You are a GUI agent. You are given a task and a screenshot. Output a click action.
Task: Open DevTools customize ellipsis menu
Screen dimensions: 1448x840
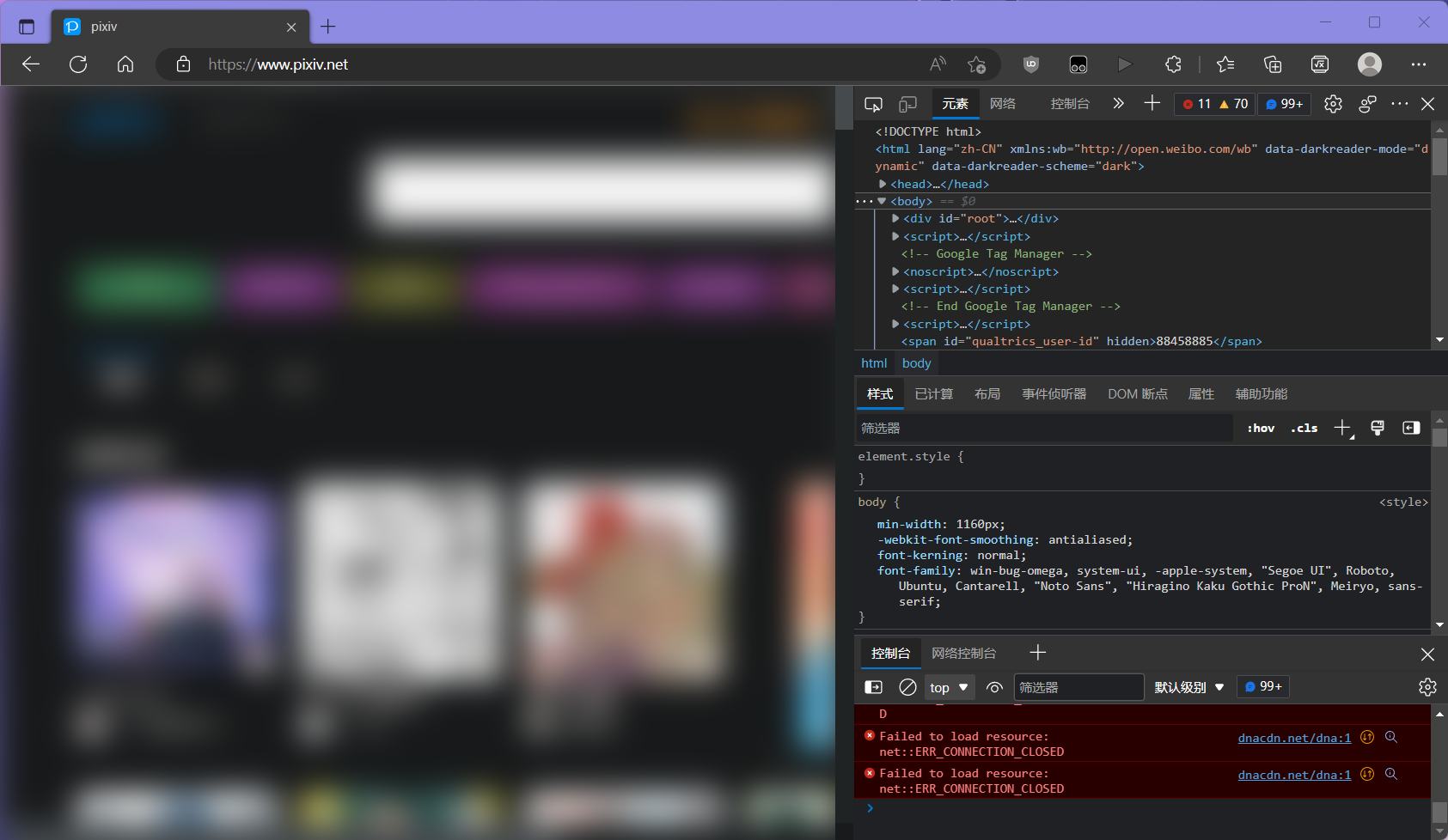pyautogui.click(x=1400, y=104)
